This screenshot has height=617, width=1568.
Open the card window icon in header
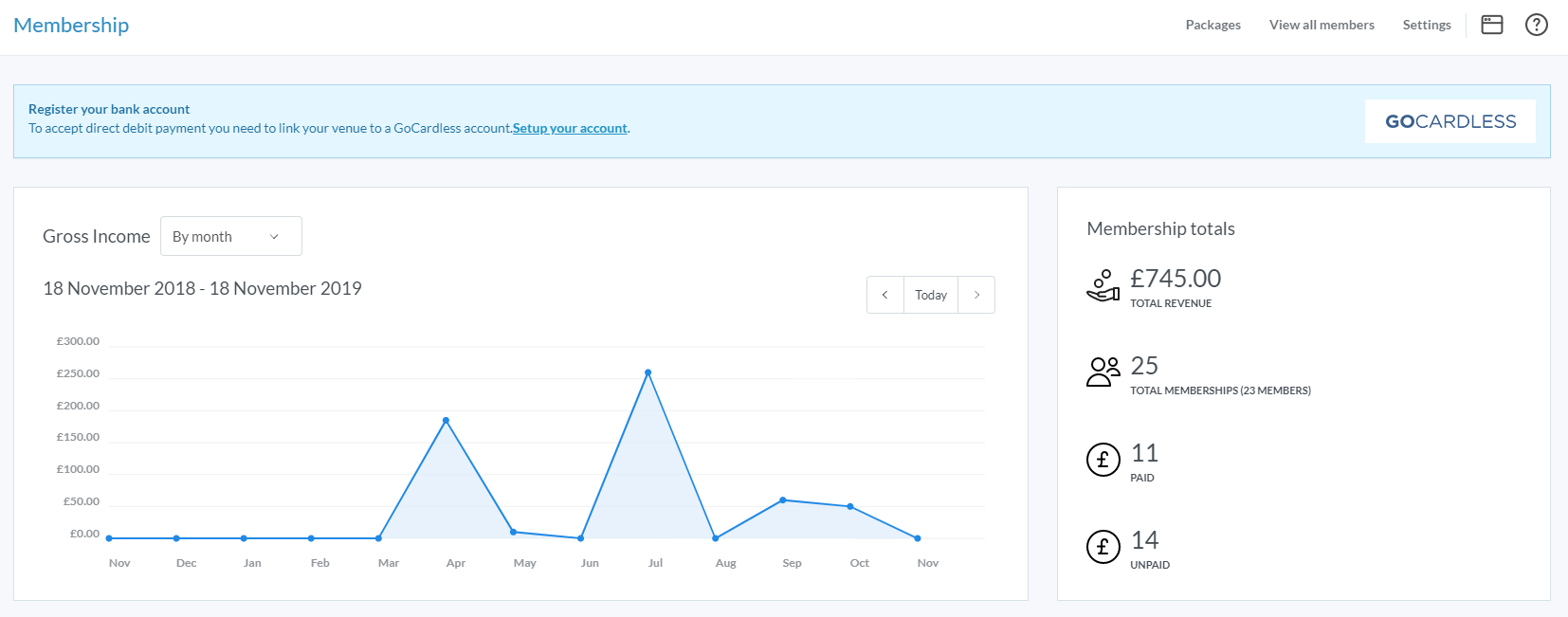[1492, 25]
